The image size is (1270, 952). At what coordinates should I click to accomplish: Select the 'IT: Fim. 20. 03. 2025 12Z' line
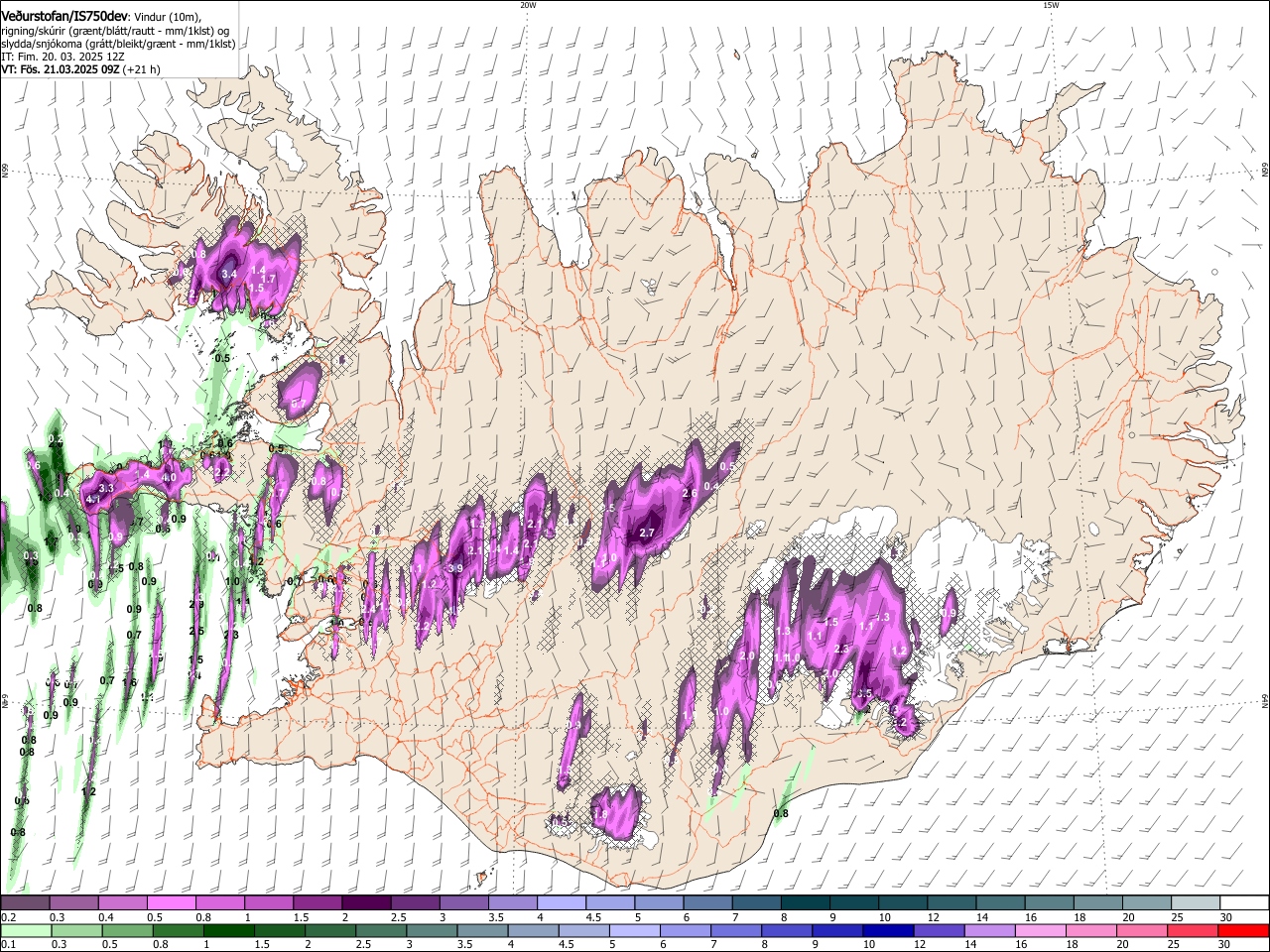pos(63,57)
